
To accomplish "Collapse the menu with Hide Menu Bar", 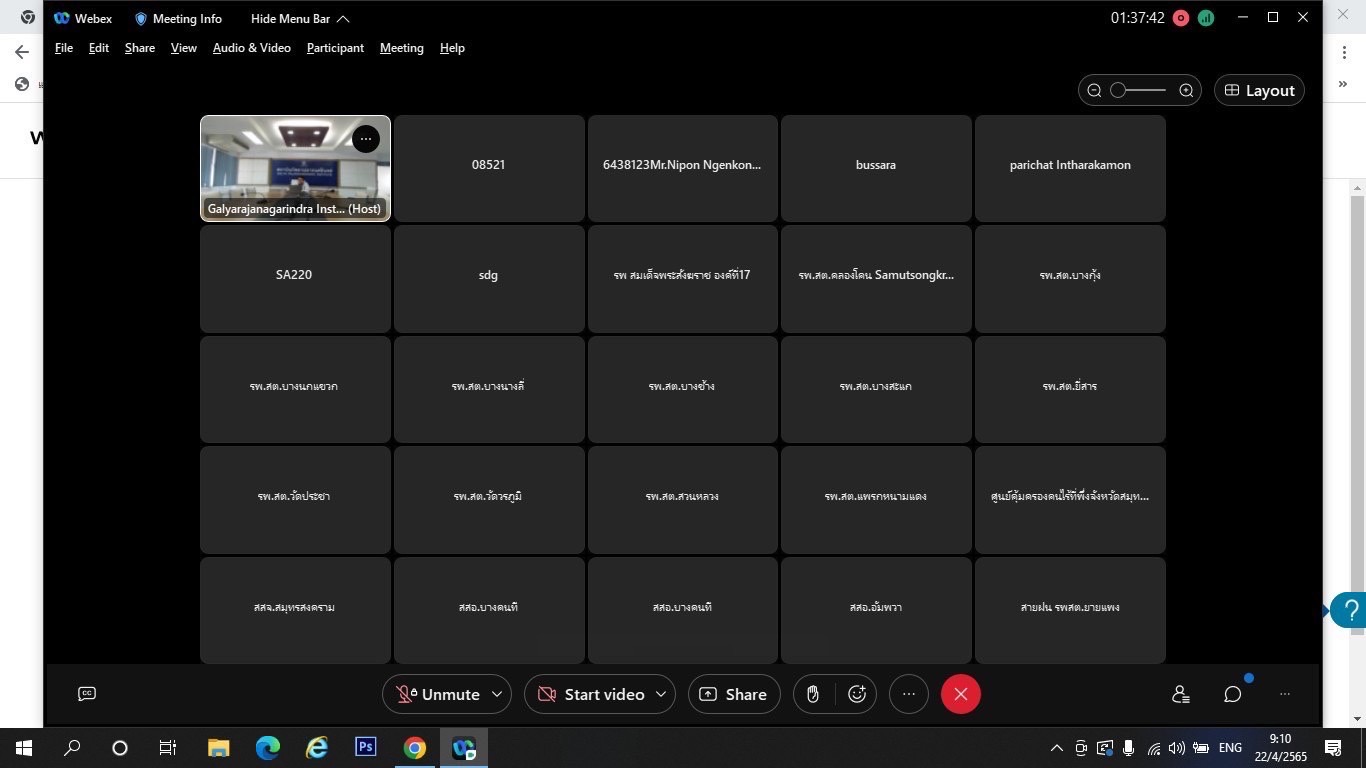I will [300, 19].
